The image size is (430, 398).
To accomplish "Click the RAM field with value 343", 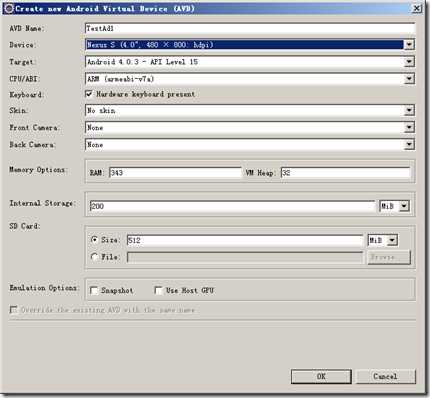I will pos(175,173).
